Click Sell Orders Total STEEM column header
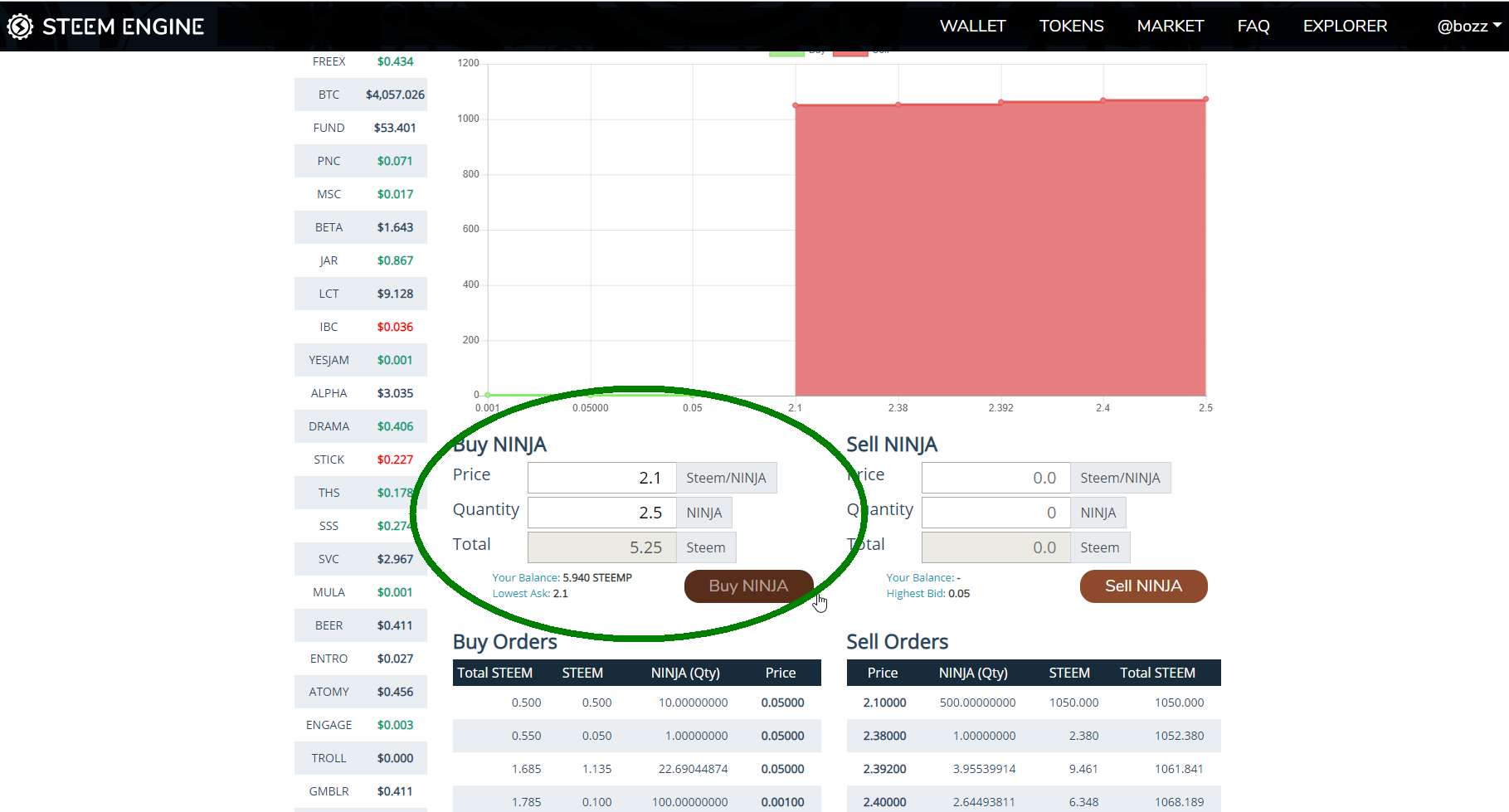 pyautogui.click(x=1157, y=673)
